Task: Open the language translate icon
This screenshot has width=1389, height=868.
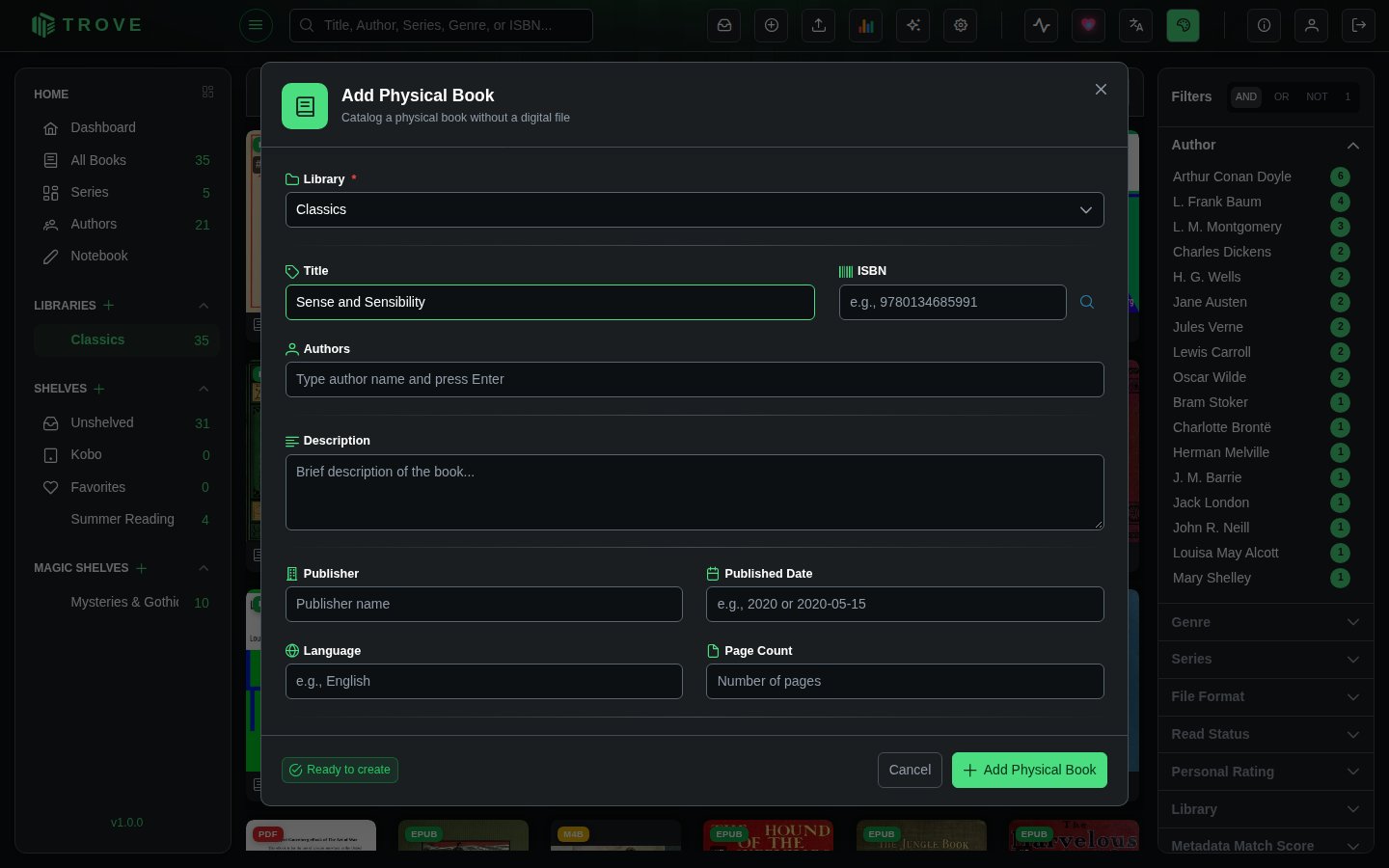Action: pyautogui.click(x=1136, y=26)
